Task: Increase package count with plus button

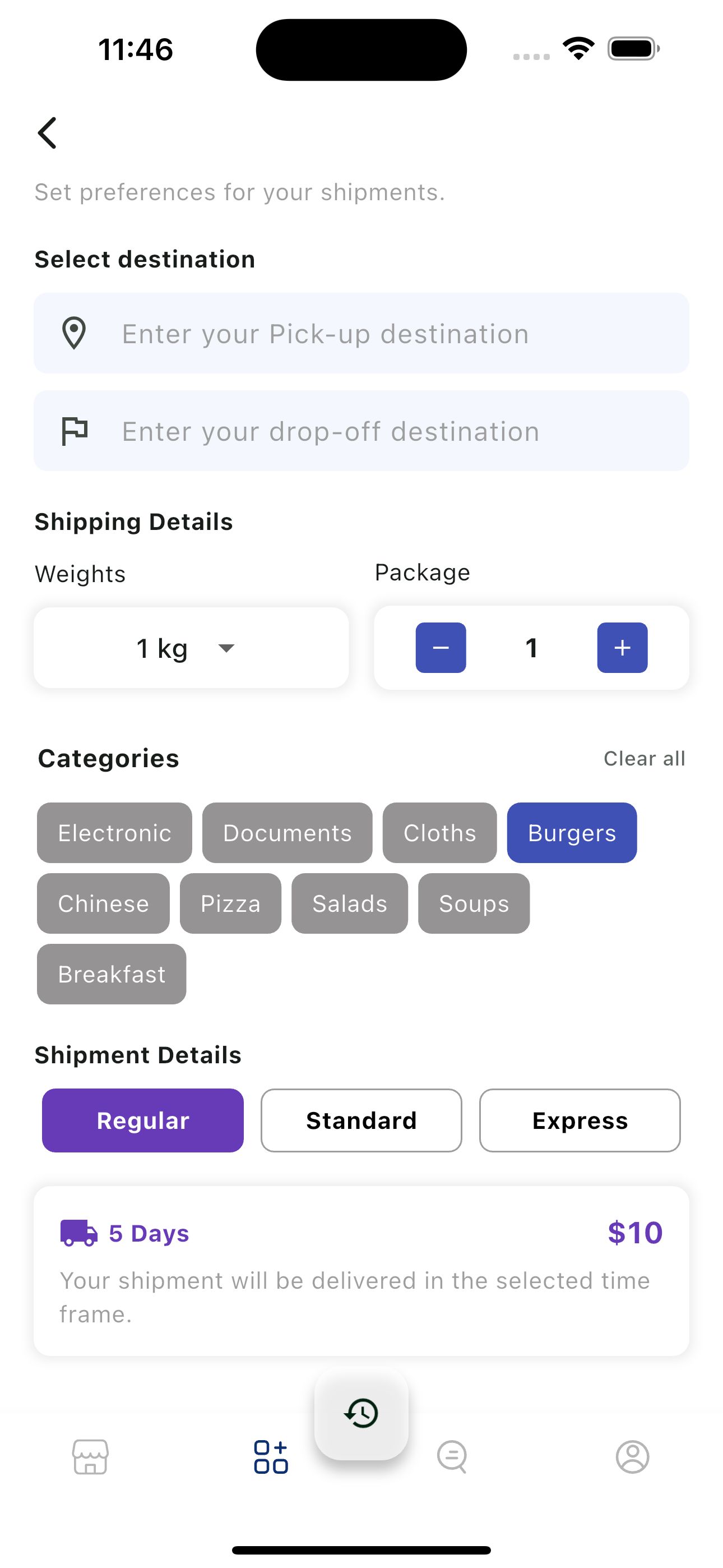Action: [x=622, y=648]
